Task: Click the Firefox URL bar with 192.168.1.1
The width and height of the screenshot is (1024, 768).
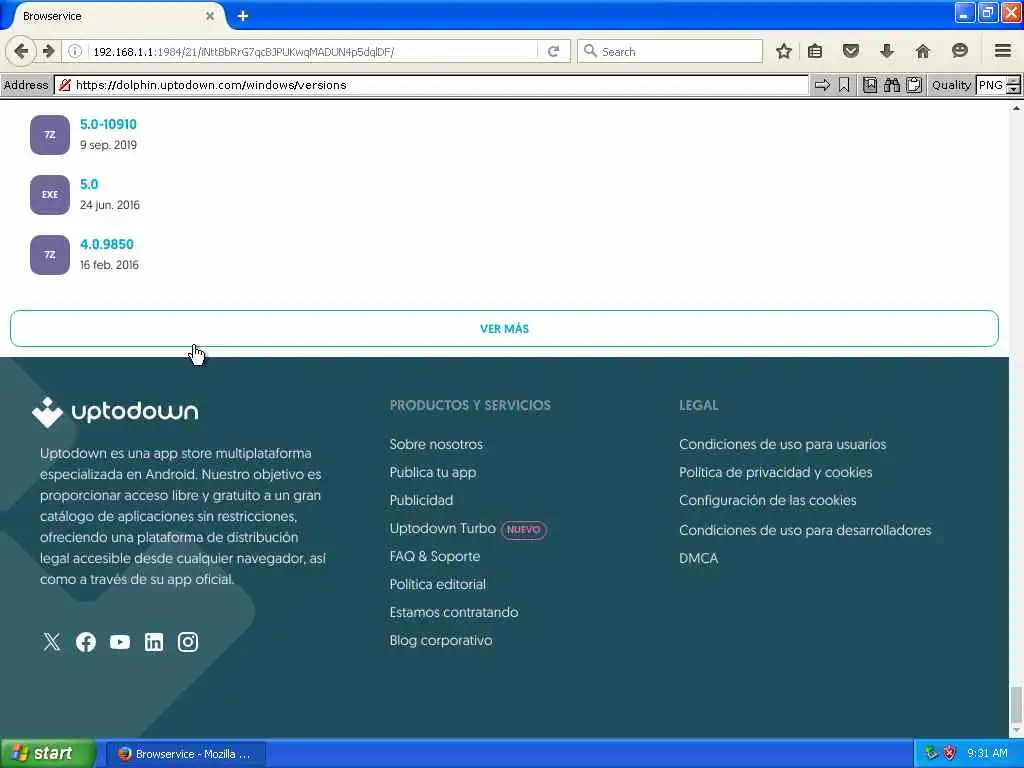Action: pos(313,51)
